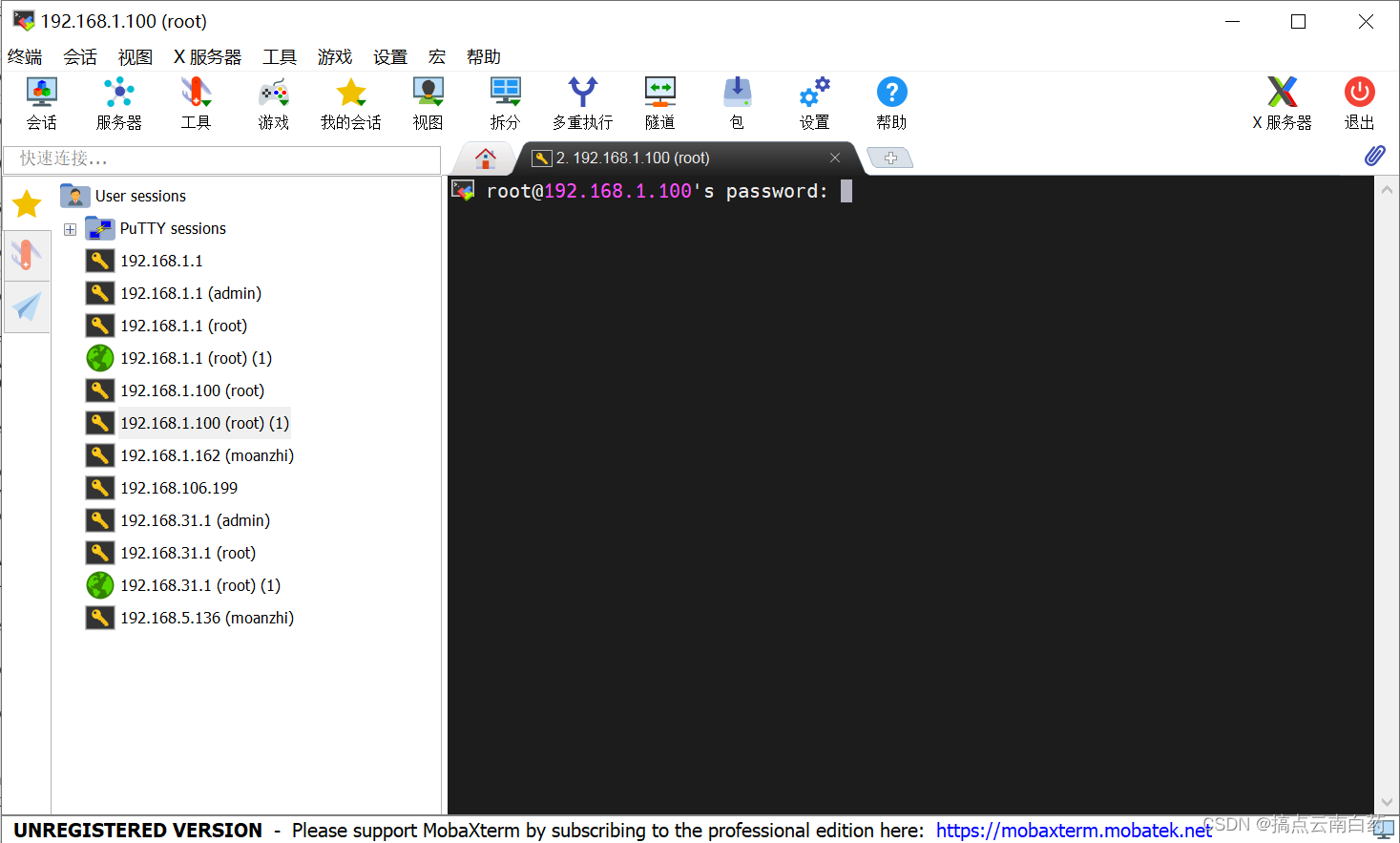Screen dimensions: 1400x843
Task: Open 多重执行 (MultiExec) toolbar icon
Action: 582,103
